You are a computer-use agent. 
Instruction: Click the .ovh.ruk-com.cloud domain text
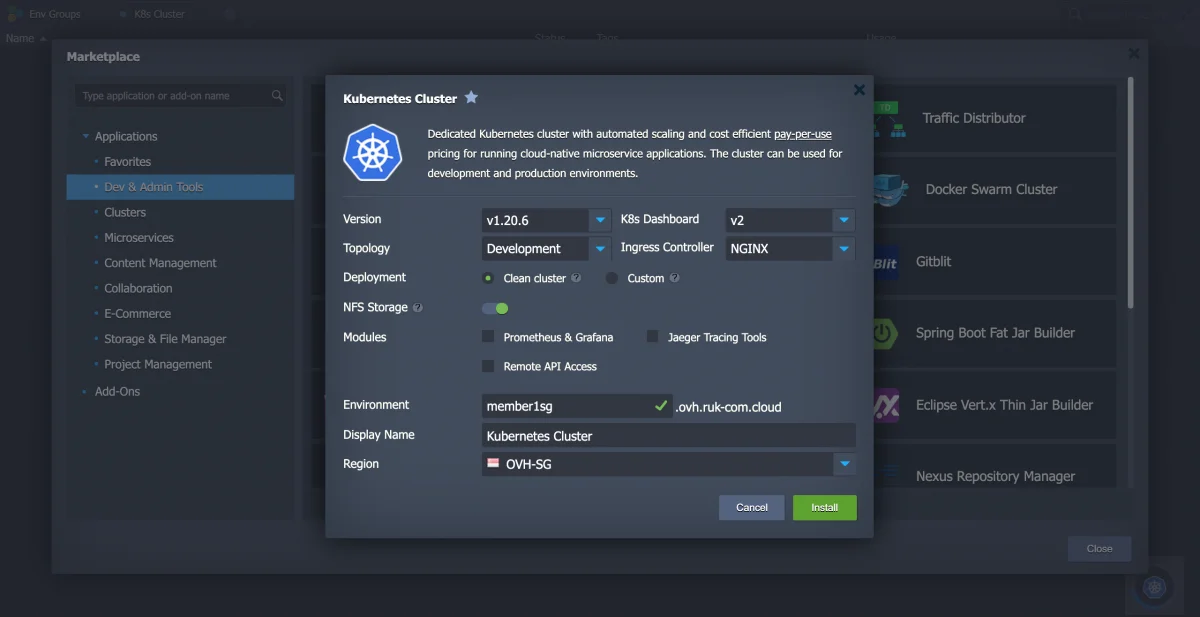coord(728,407)
